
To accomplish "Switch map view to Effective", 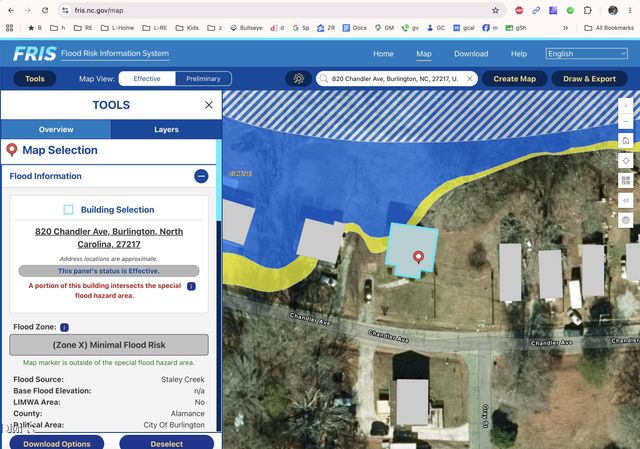I will point(147,78).
